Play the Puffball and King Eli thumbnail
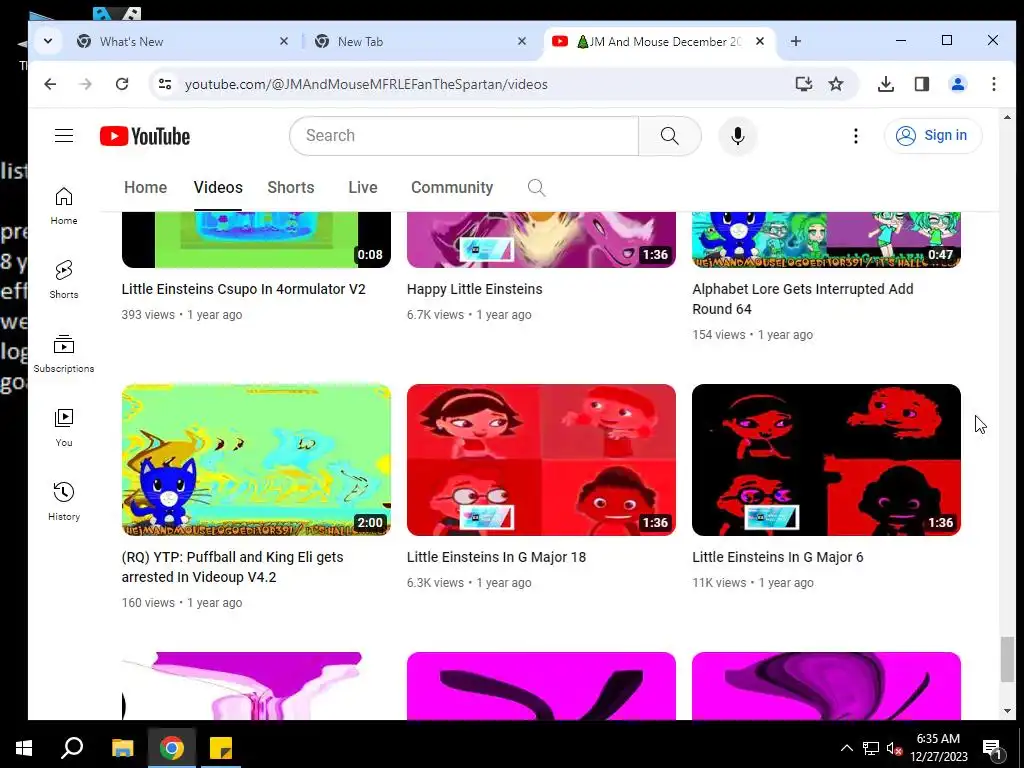Viewport: 1024px width, 768px height. click(256, 460)
